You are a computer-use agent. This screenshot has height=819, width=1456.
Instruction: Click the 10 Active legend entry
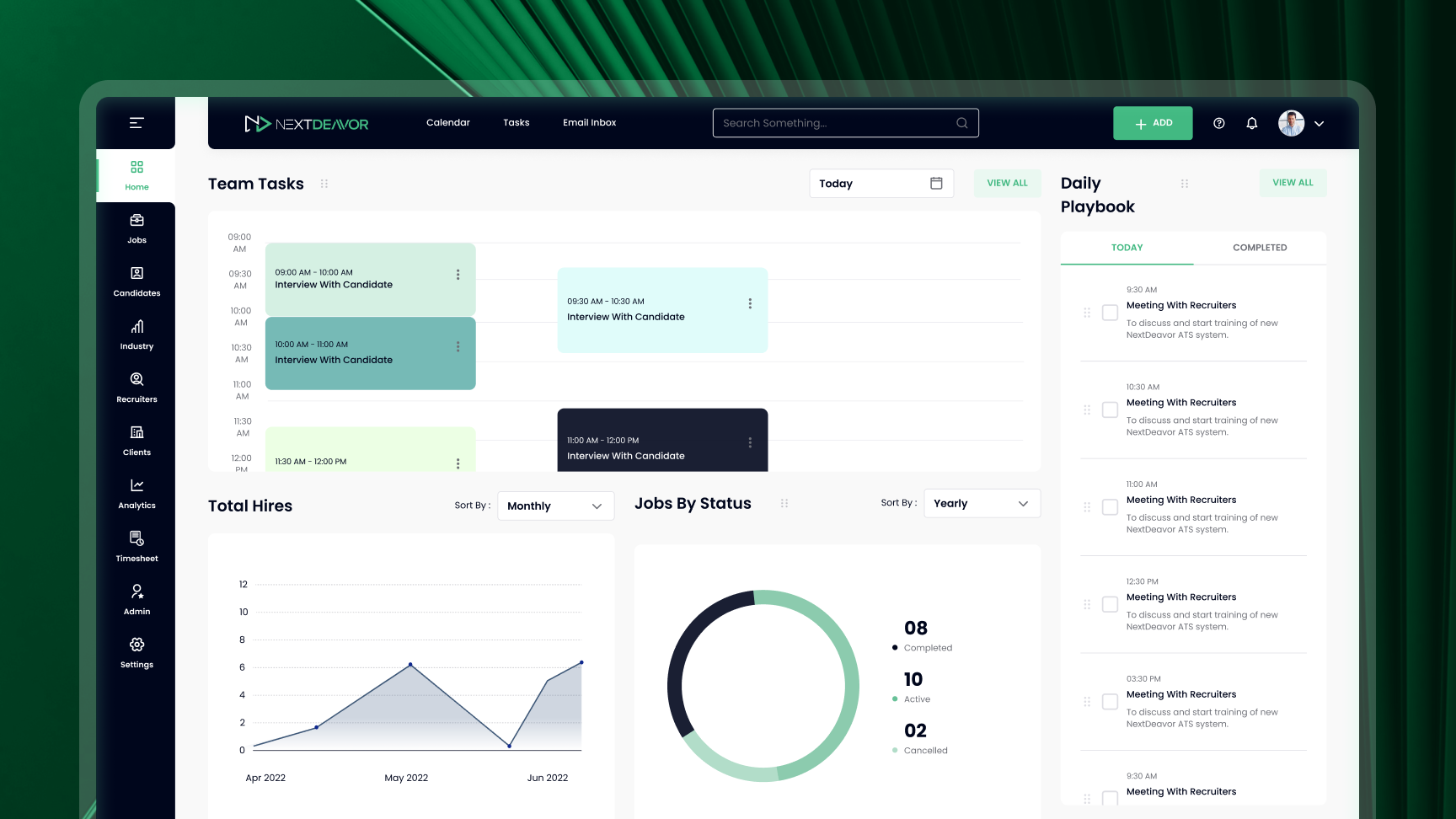pyautogui.click(x=913, y=688)
